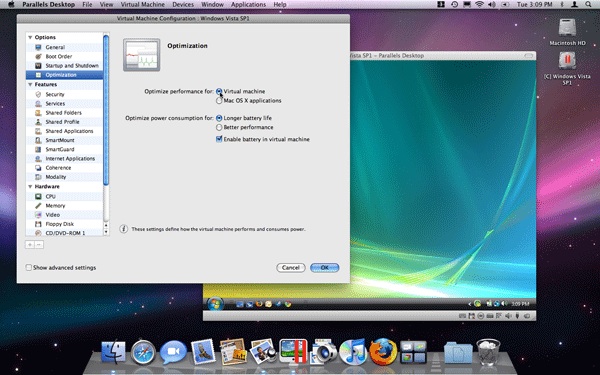Click the Video icon in sidebar
The image size is (600, 375).
click(38, 215)
